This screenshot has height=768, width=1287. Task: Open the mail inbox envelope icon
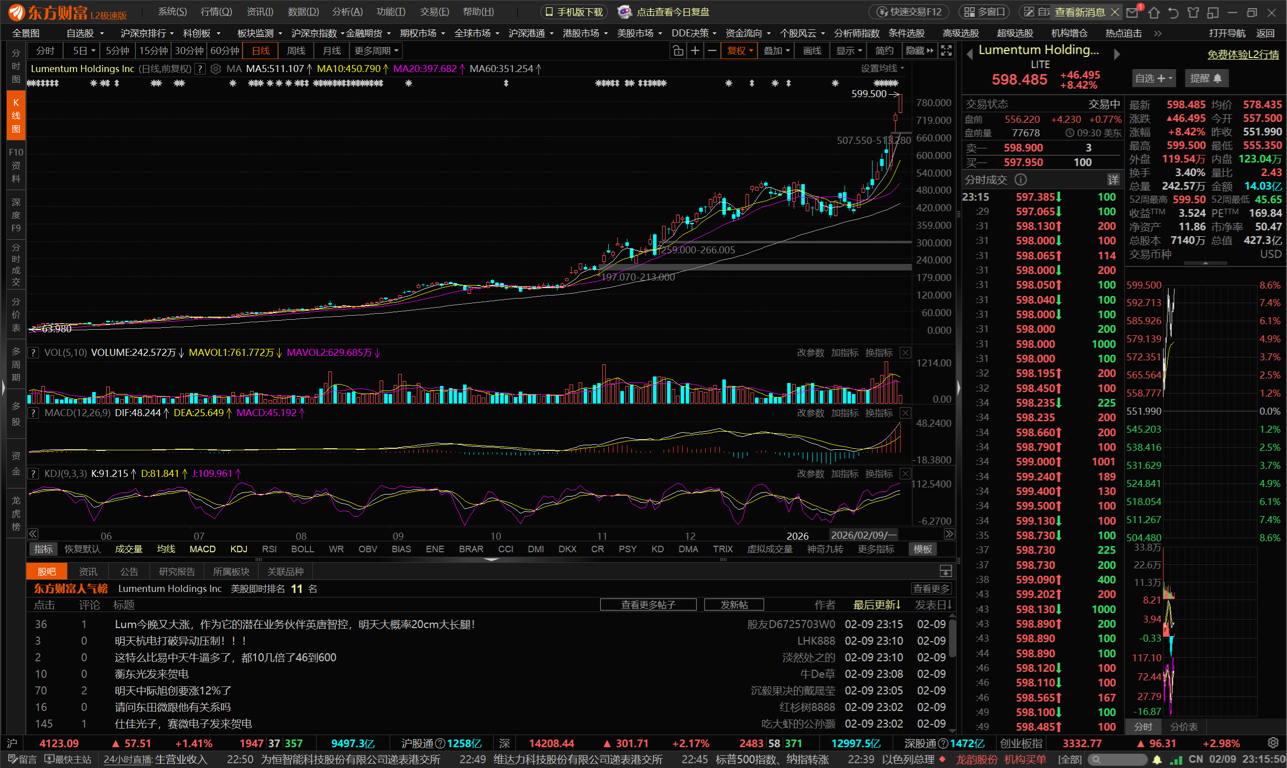pyautogui.click(x=1132, y=13)
